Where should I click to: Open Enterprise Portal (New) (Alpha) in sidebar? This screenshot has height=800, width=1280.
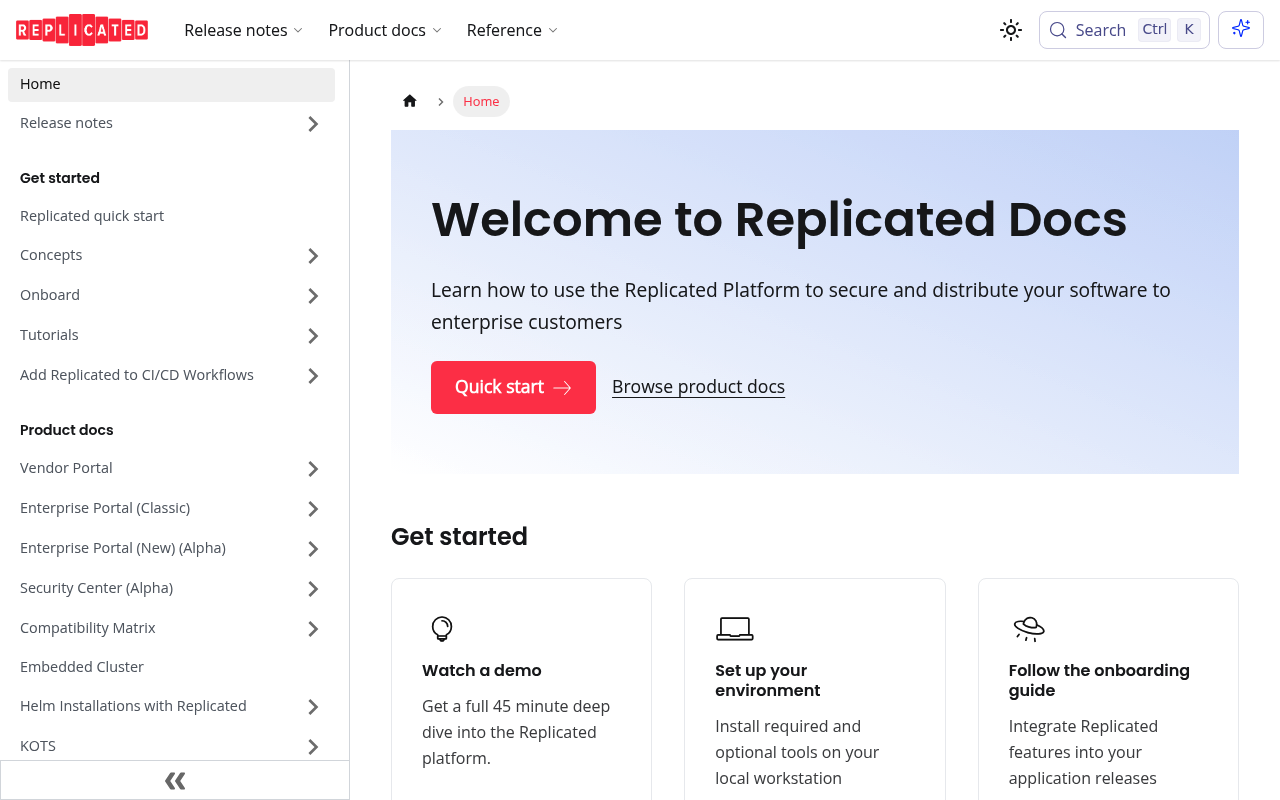(123, 548)
